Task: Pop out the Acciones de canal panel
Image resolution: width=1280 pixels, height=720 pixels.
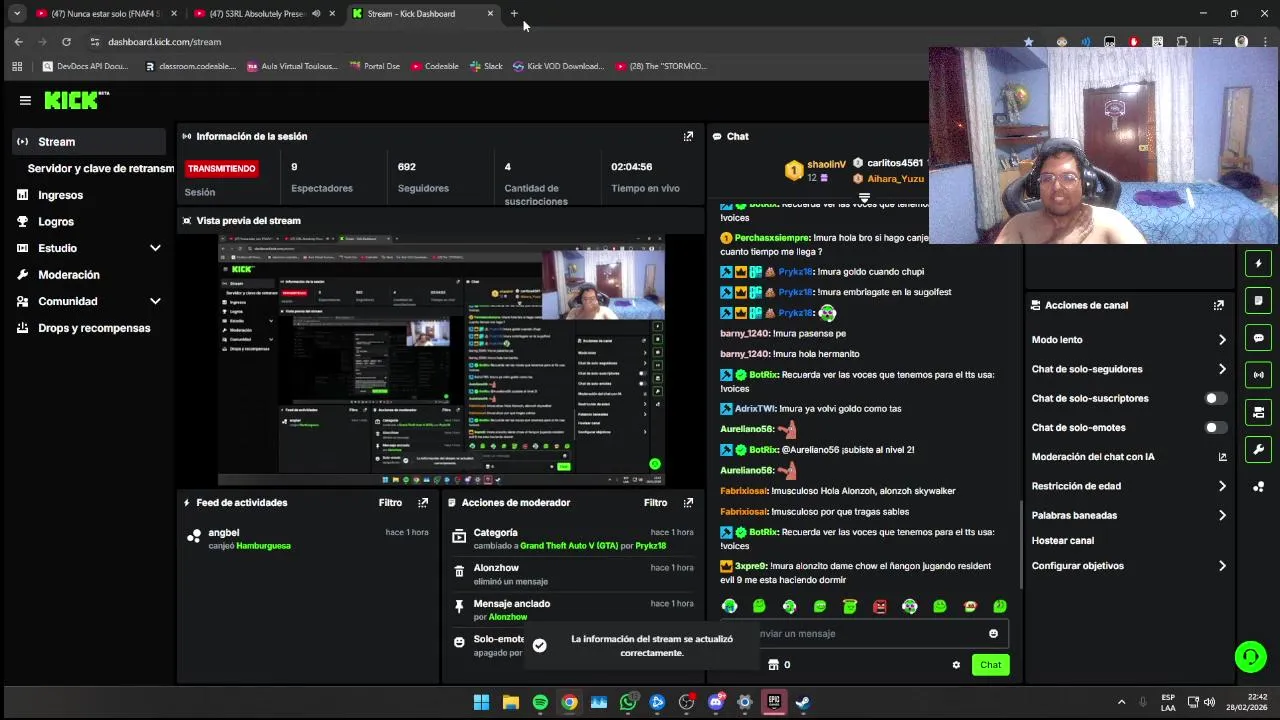Action: pos(1218,305)
